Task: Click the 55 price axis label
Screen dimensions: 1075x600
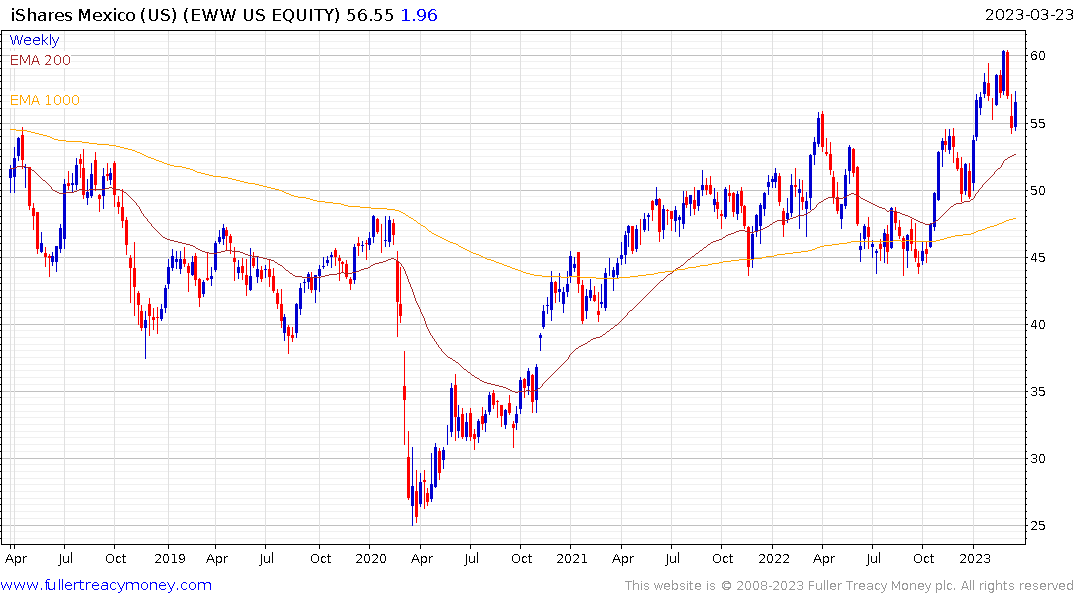Action: click(1038, 123)
